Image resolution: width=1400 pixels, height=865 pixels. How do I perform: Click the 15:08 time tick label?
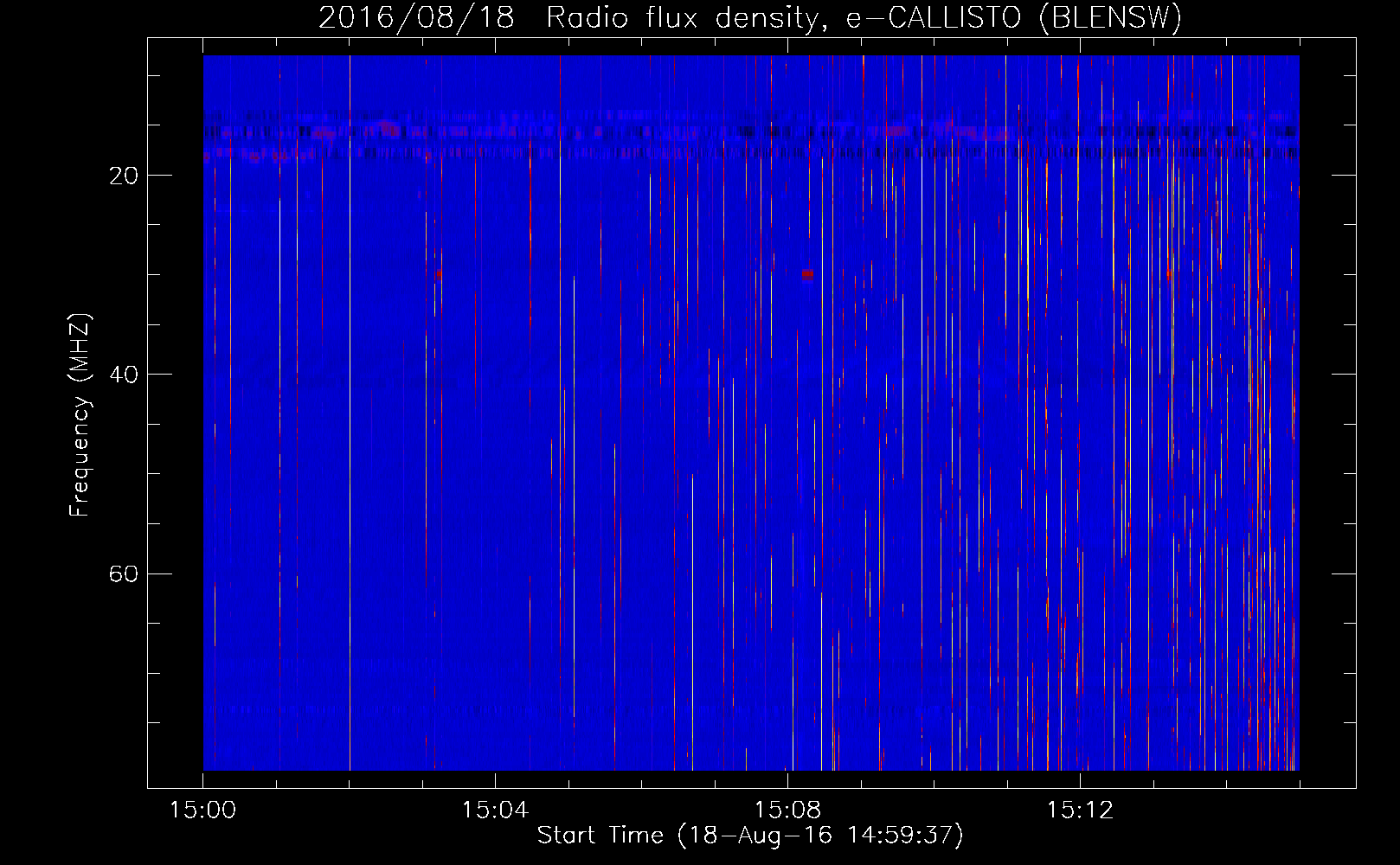(787, 811)
